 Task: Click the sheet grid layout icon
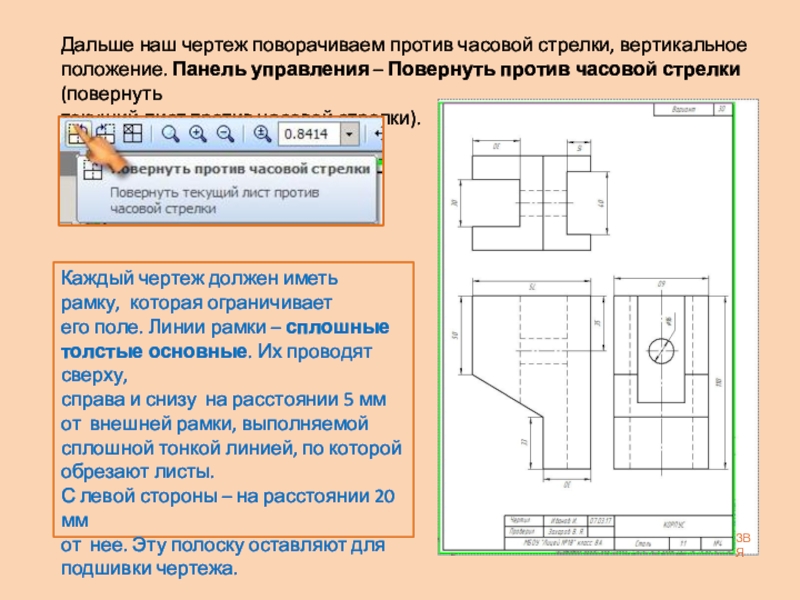tap(133, 133)
